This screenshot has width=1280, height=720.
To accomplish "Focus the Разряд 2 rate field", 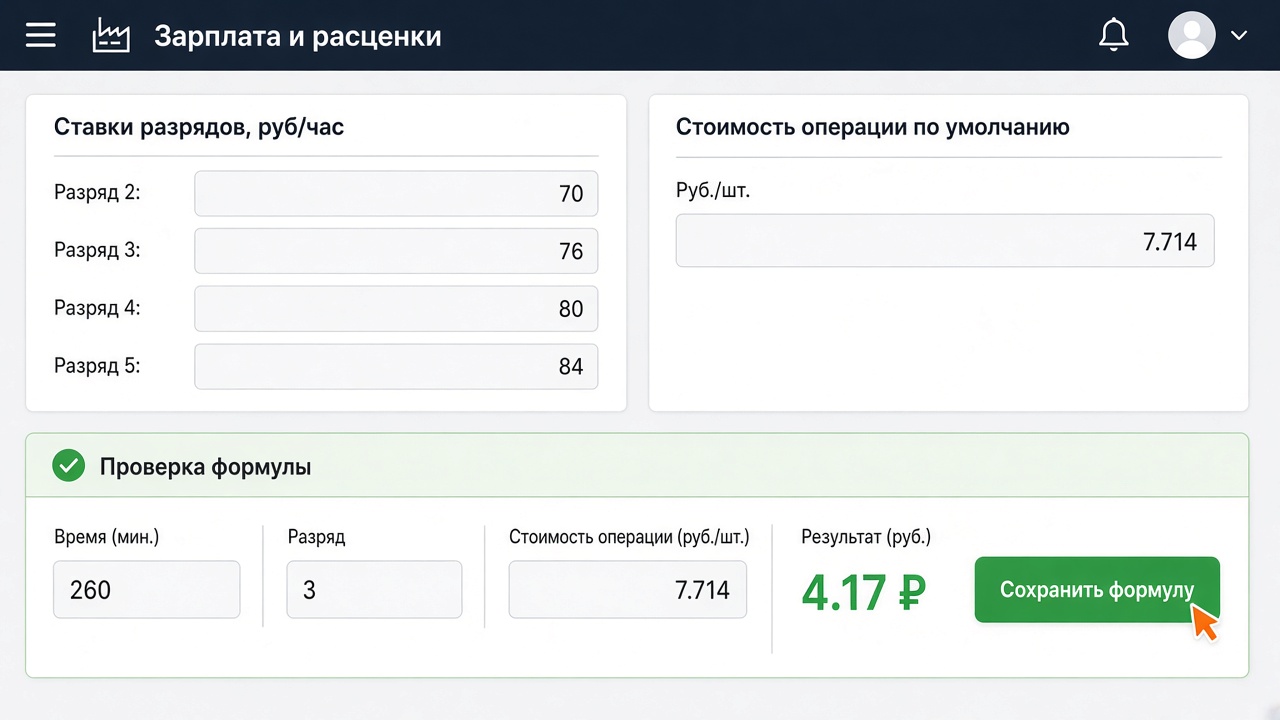I will pos(396,193).
